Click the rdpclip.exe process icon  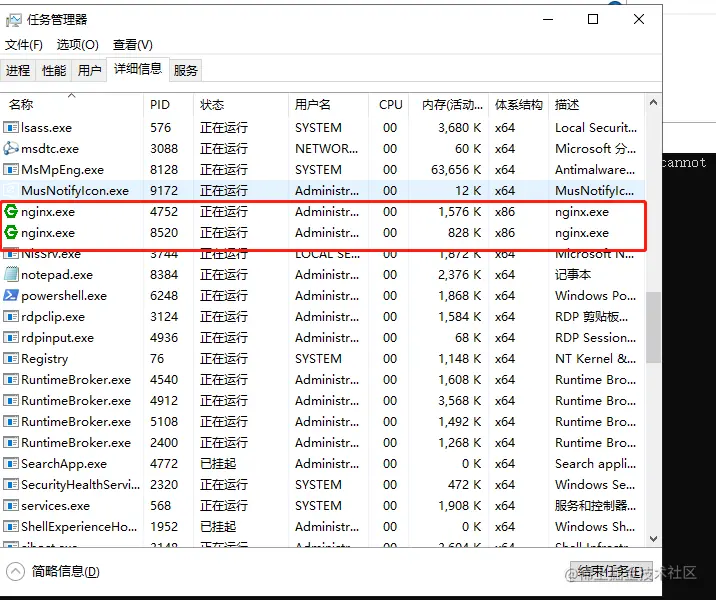(x=11, y=316)
